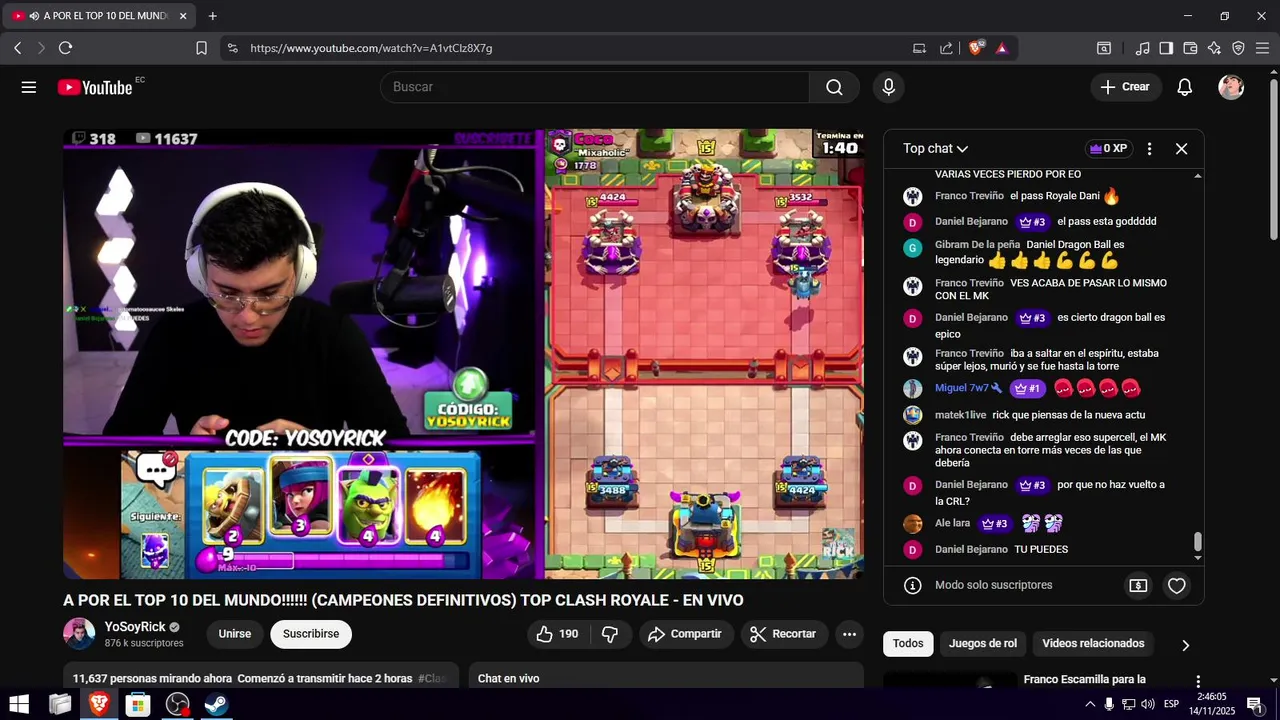1280x720 pixels.
Task: Open more actions under the video
Action: pyautogui.click(x=849, y=634)
